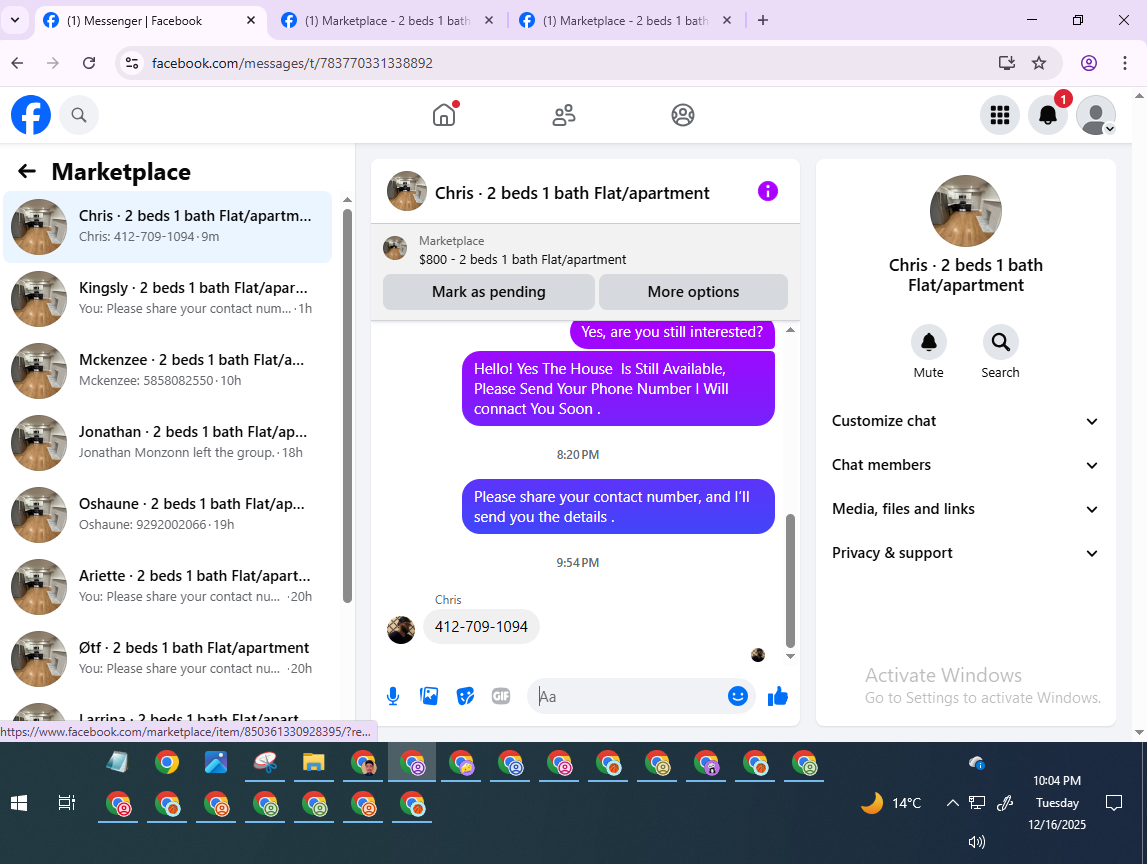1147x864 pixels.
Task: Open the Groups icon in top navigation
Action: click(x=682, y=115)
